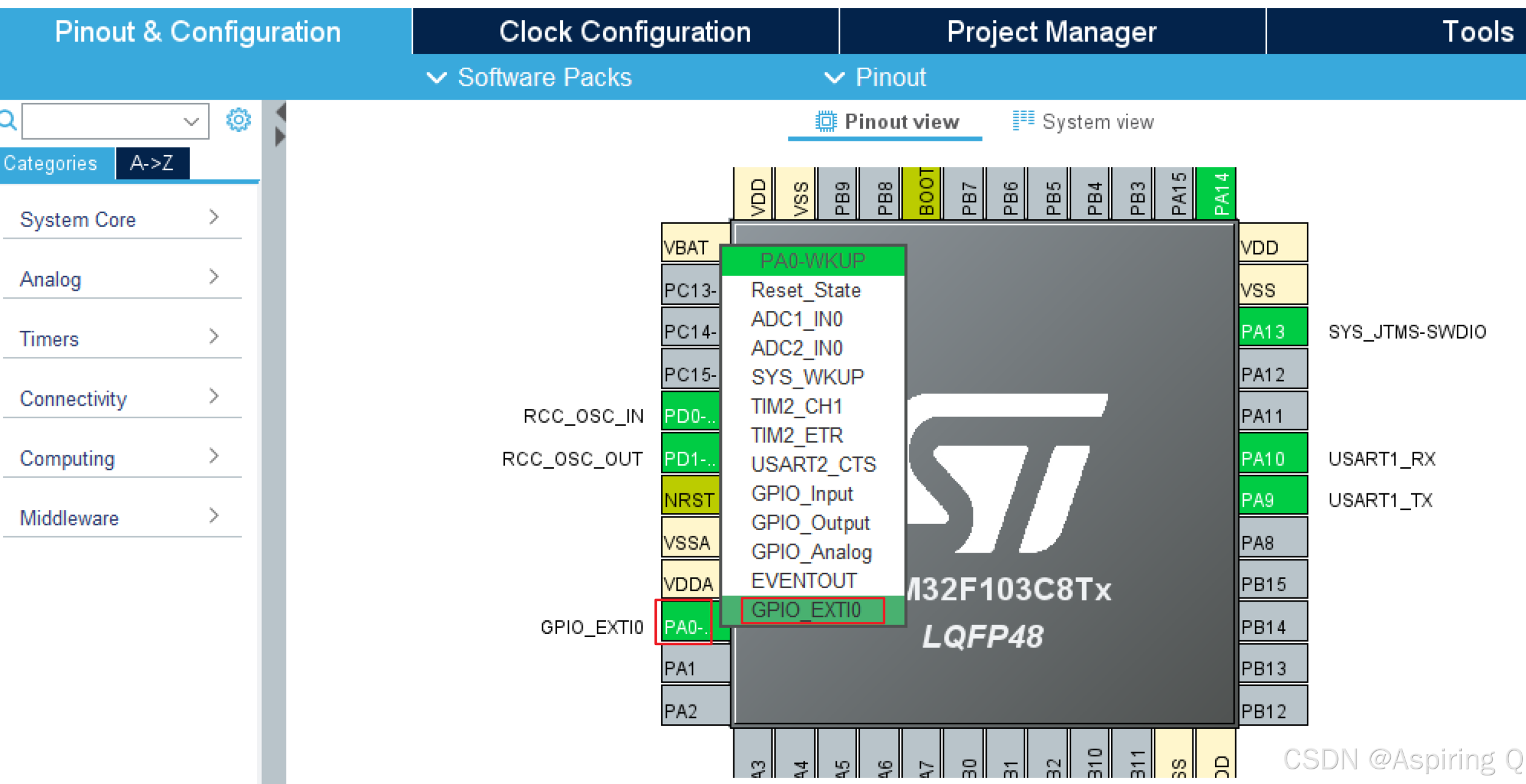Pick SYS_WKUP from pin menu
The width and height of the screenshot is (1526, 784).
[813, 377]
